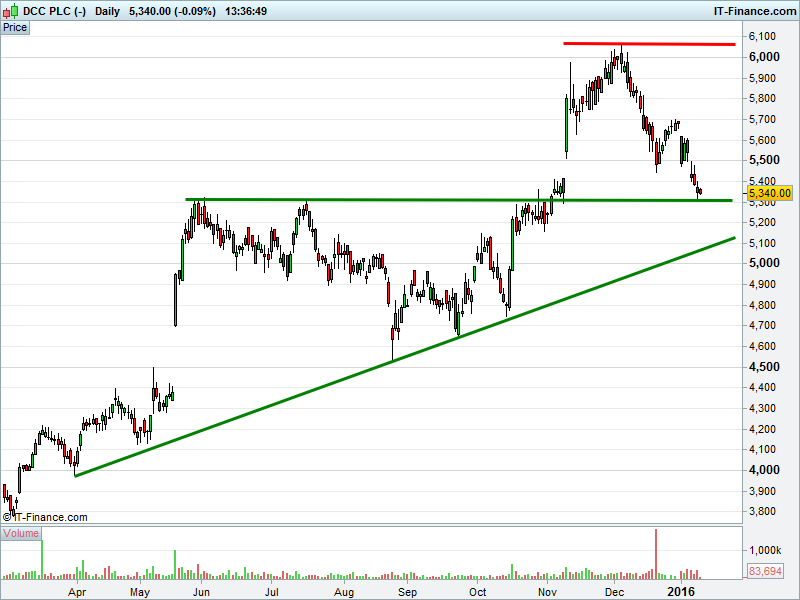Click the 5,340.00 current price tag
800x600 pixels.
[768, 193]
